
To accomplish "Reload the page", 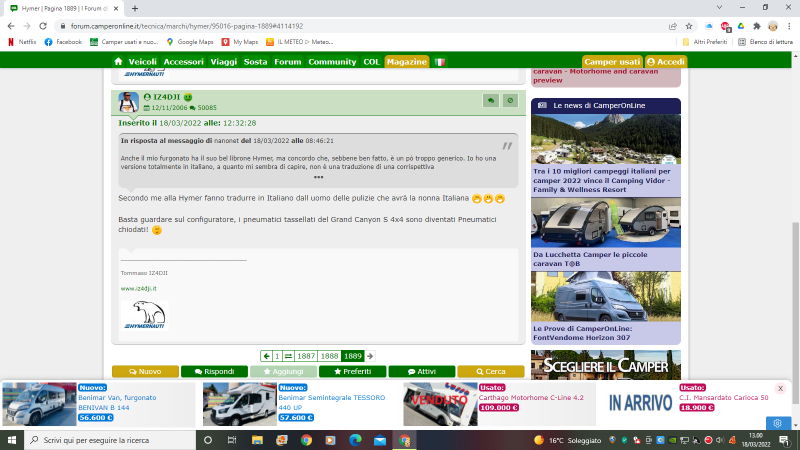I will [43, 26].
